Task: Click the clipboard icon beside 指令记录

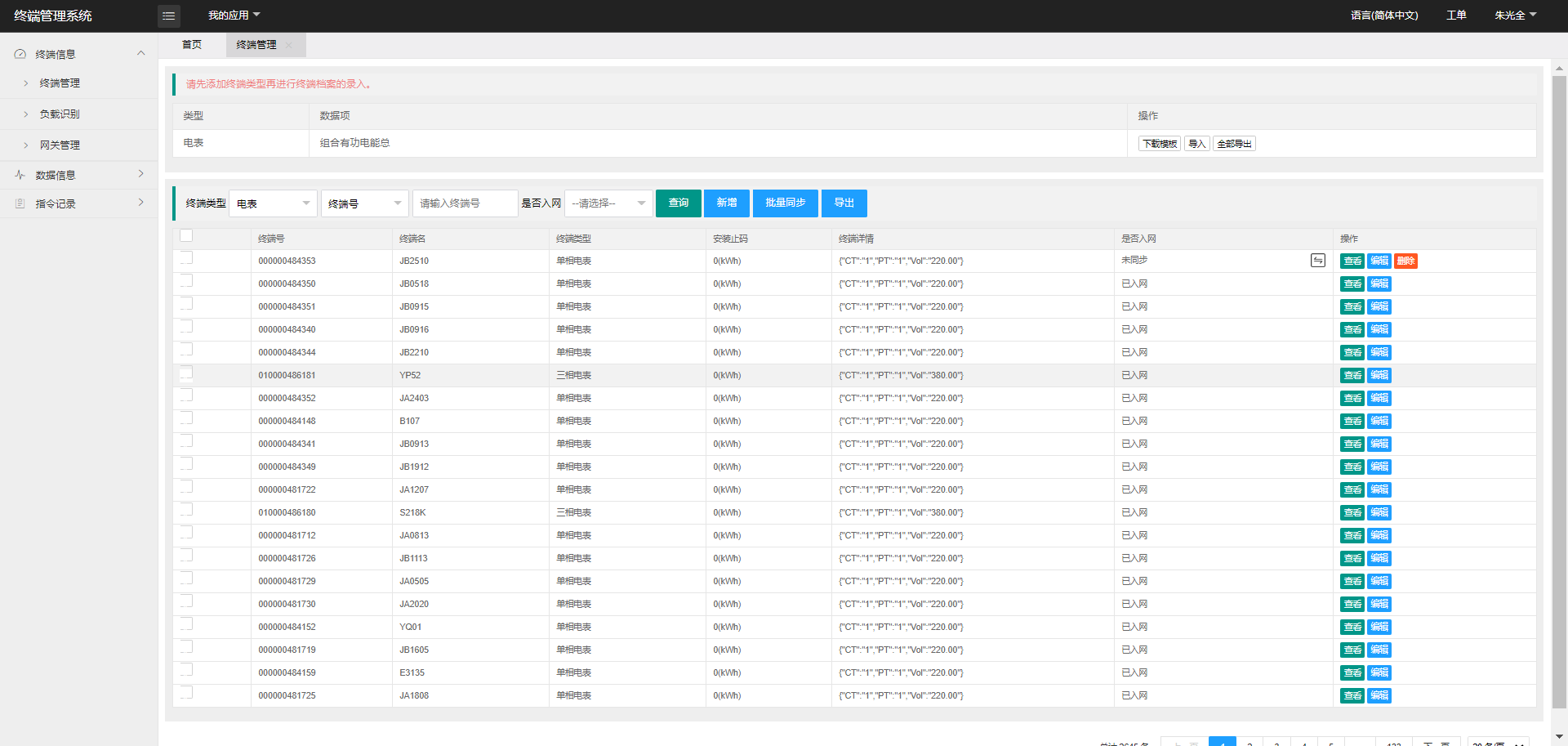Action: [20, 203]
